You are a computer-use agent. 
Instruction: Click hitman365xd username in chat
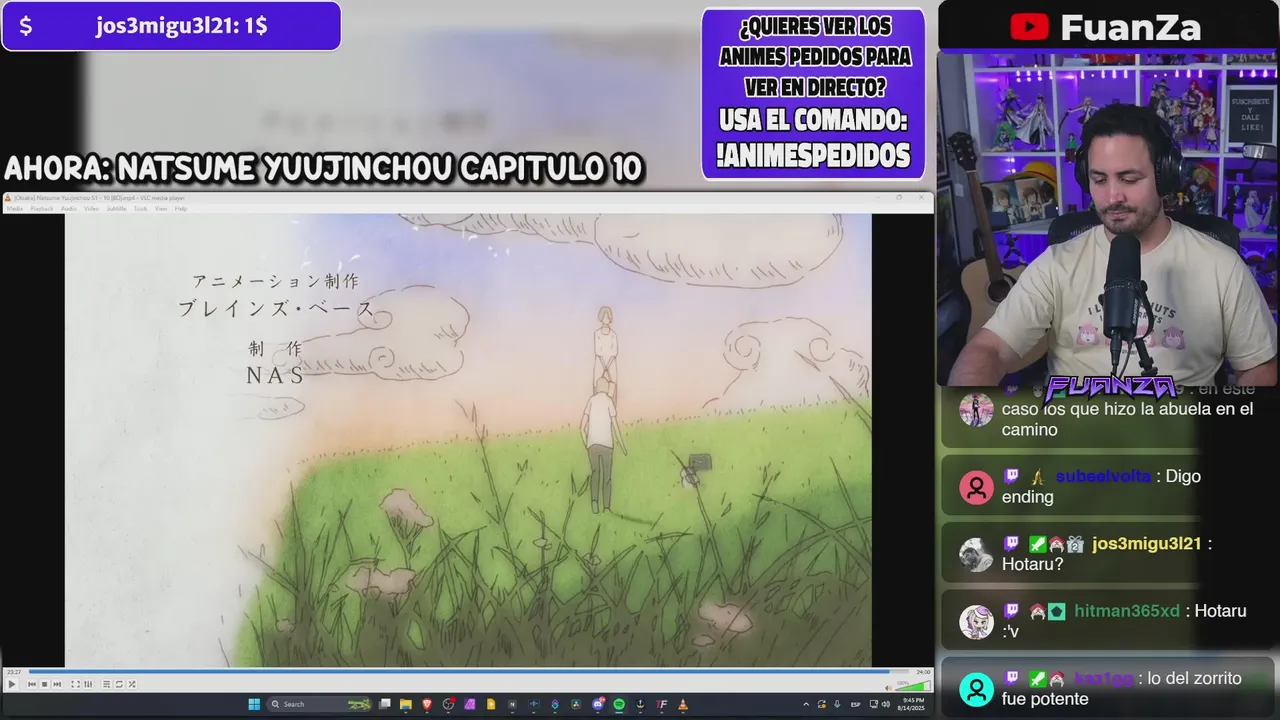pos(1127,611)
